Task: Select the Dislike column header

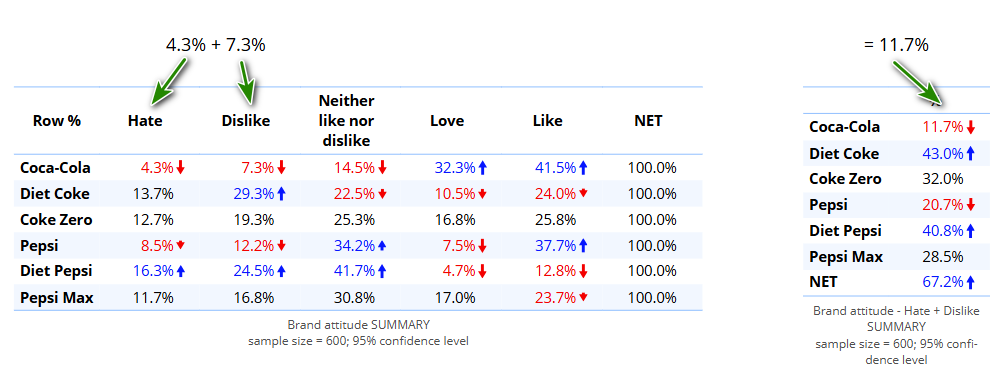Action: coord(246,120)
